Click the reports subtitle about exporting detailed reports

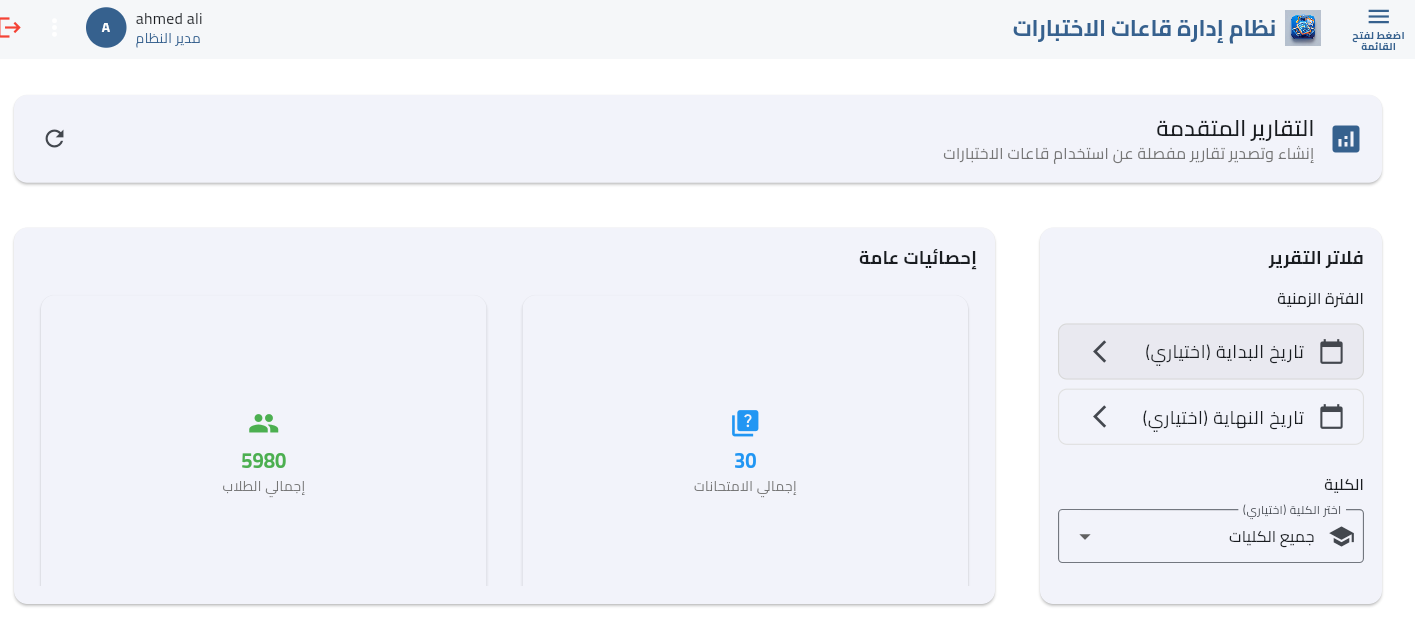pos(1128,155)
